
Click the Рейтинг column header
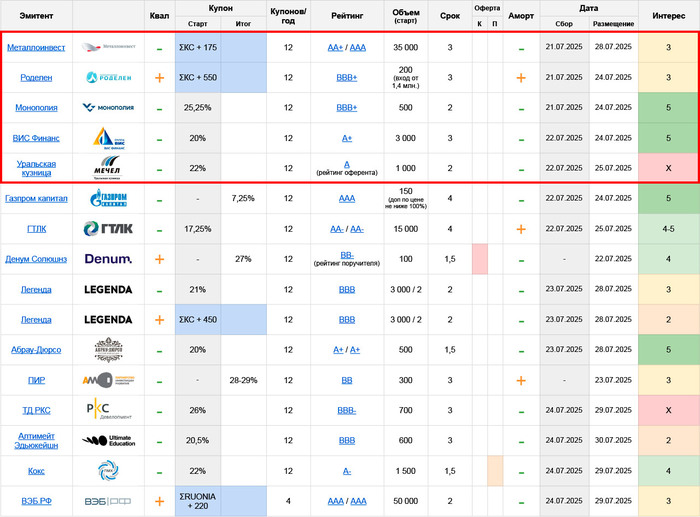point(346,16)
